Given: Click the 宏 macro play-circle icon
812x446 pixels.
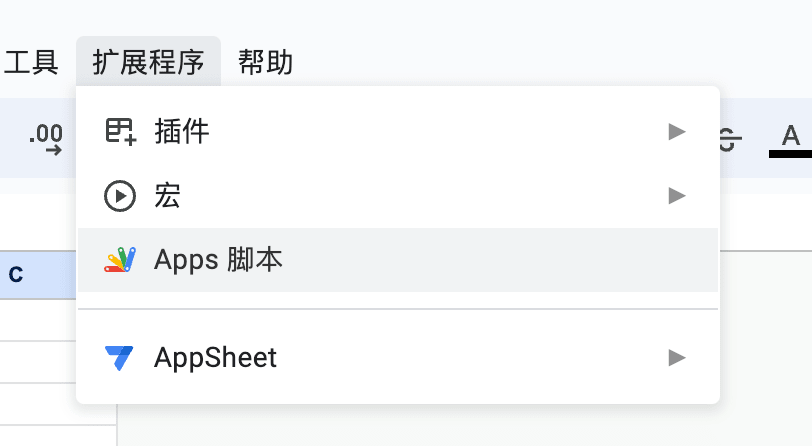Looking at the screenshot, I should pos(120,196).
